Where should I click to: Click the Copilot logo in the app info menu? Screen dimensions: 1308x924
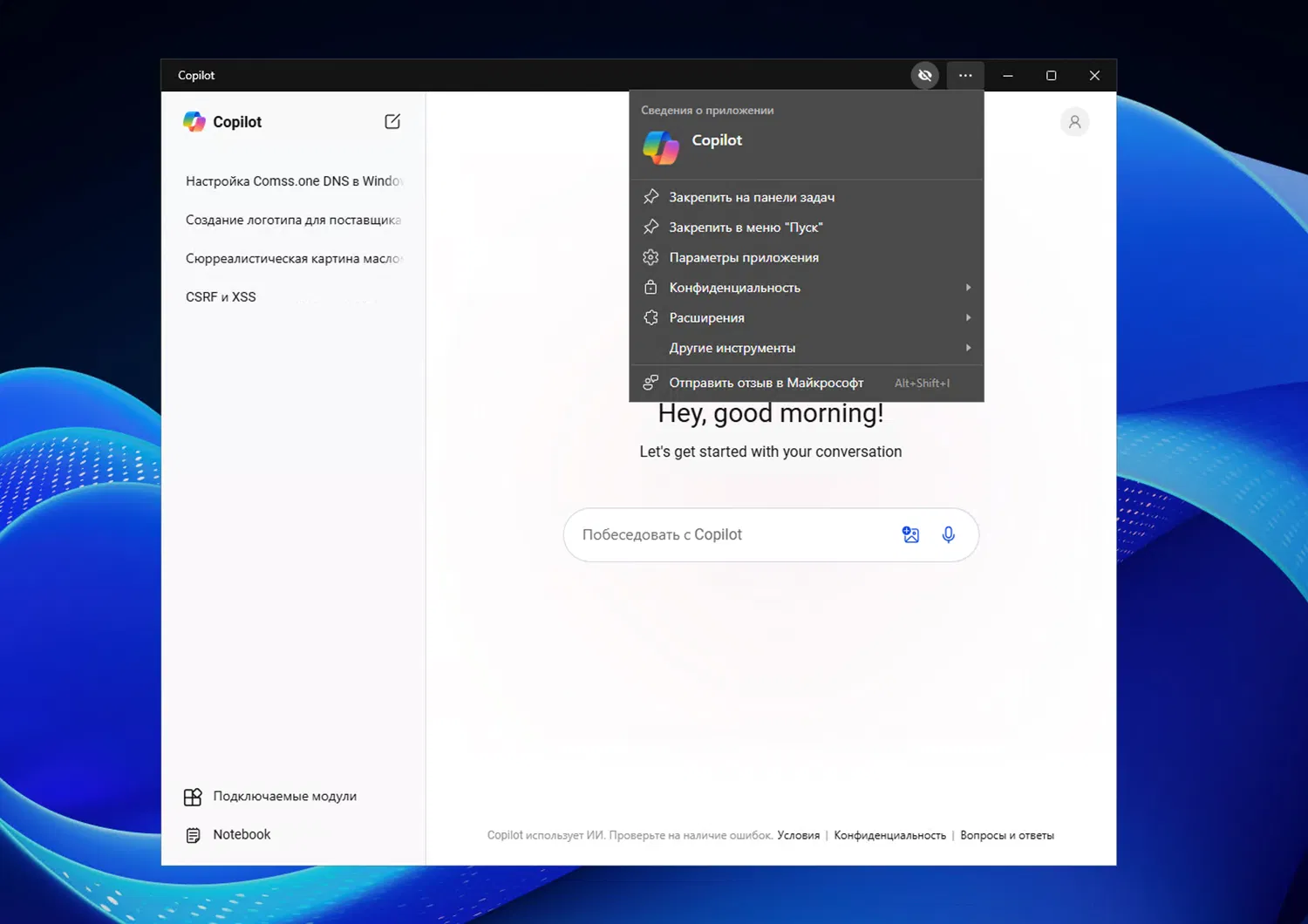click(x=661, y=147)
